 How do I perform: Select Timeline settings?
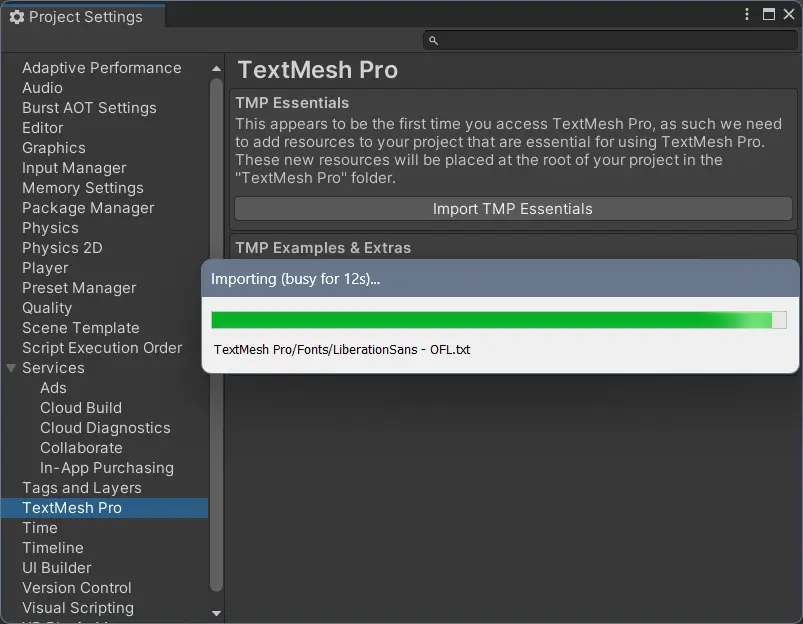click(52, 547)
